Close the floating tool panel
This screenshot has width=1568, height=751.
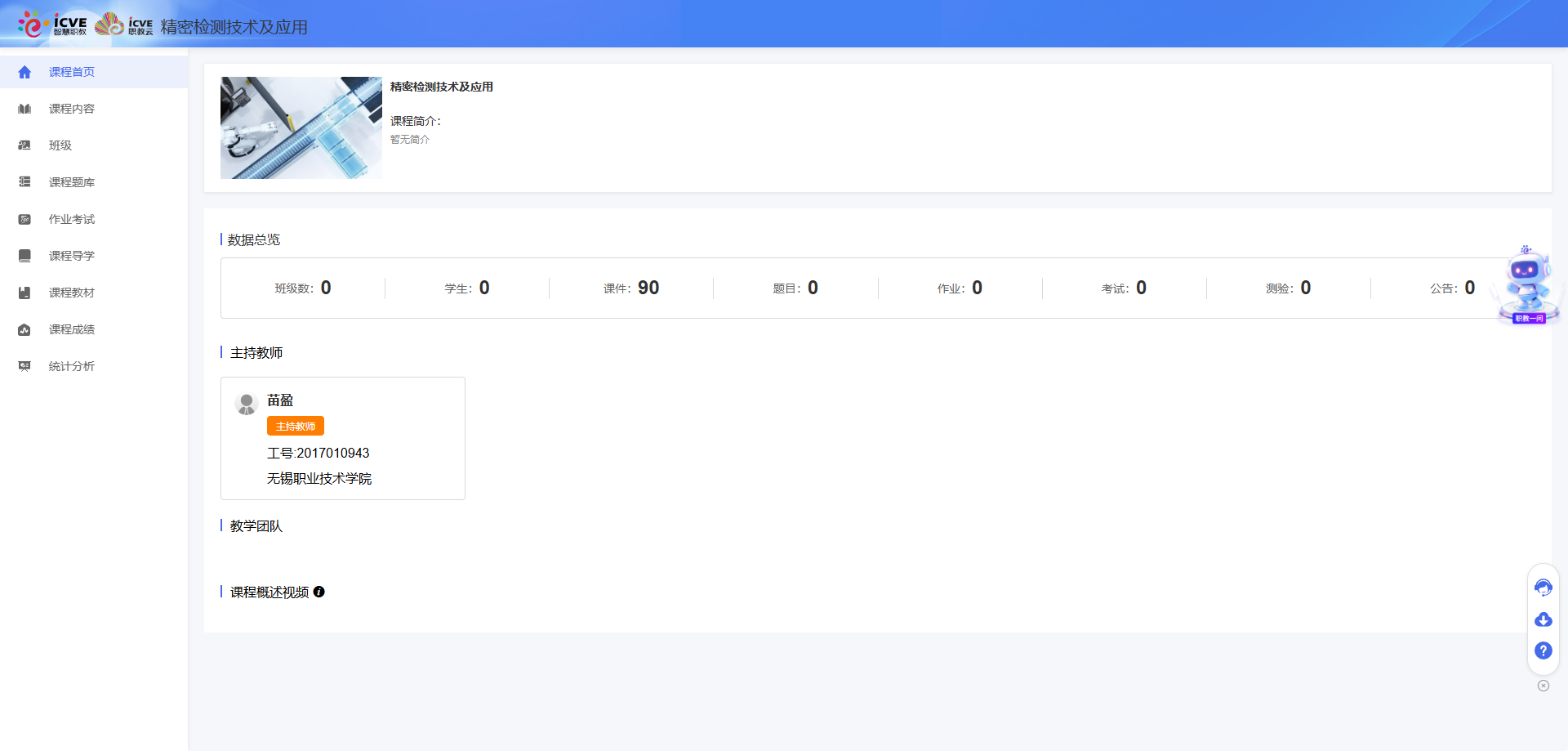pyautogui.click(x=1543, y=686)
